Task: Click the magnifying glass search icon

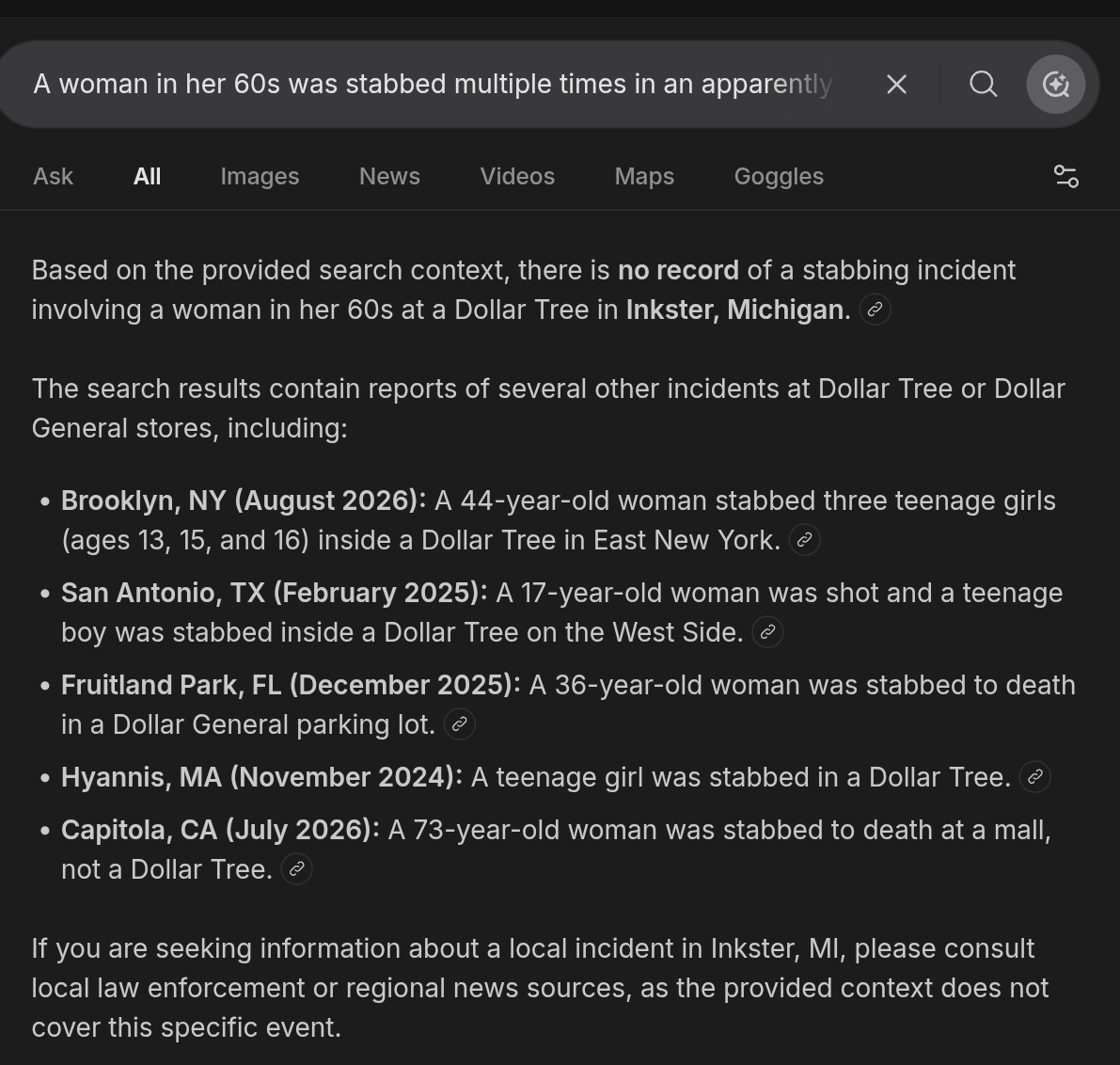Action: click(x=984, y=85)
